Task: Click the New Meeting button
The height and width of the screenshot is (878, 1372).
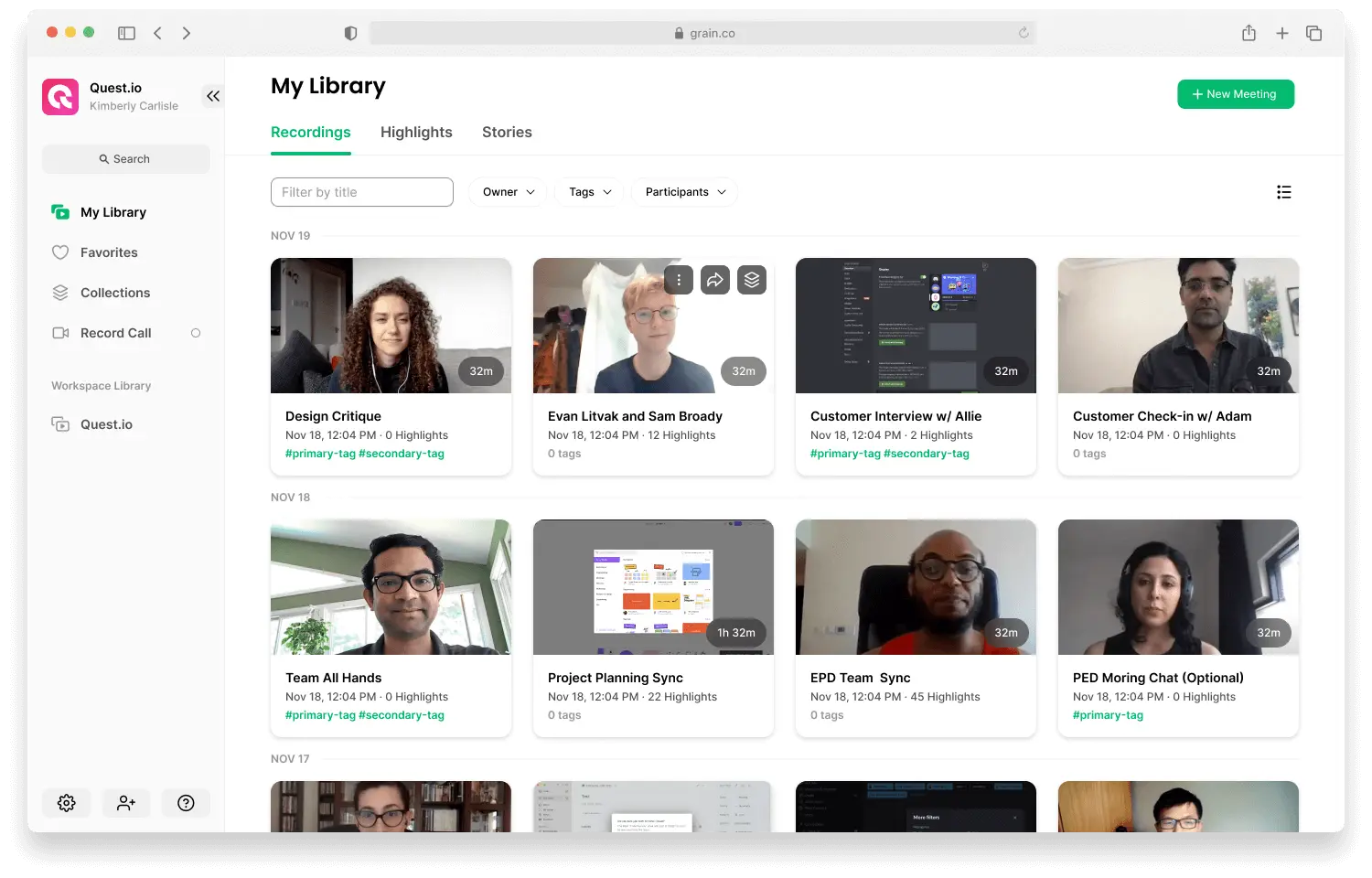Action: (x=1235, y=94)
